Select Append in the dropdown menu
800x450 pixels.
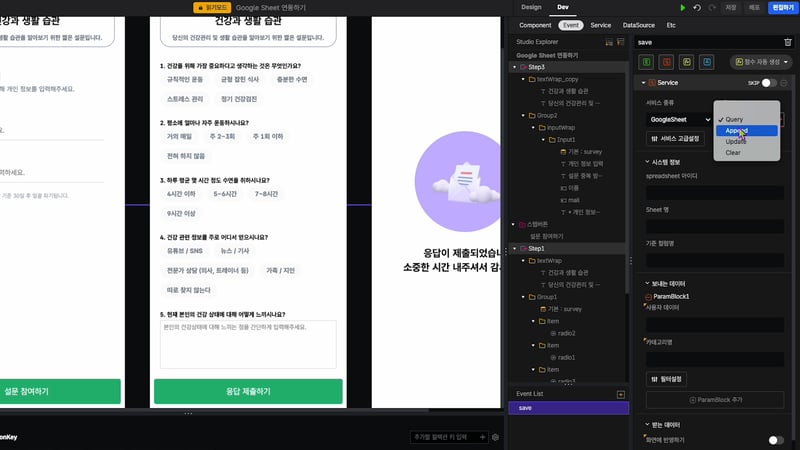pyautogui.click(x=746, y=131)
